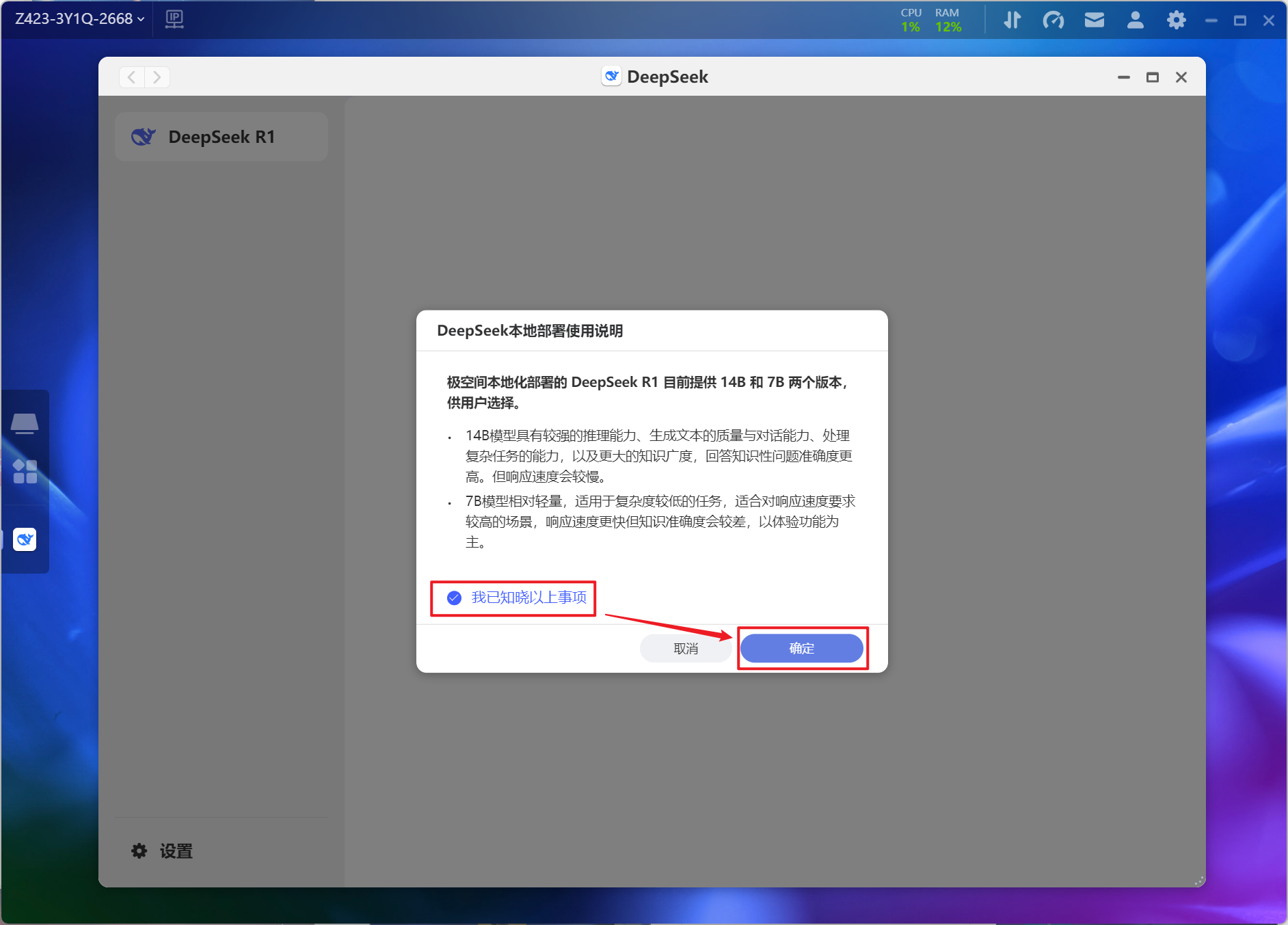
Task: Click the desktop drive icon in left dock
Action: pyautogui.click(x=25, y=424)
